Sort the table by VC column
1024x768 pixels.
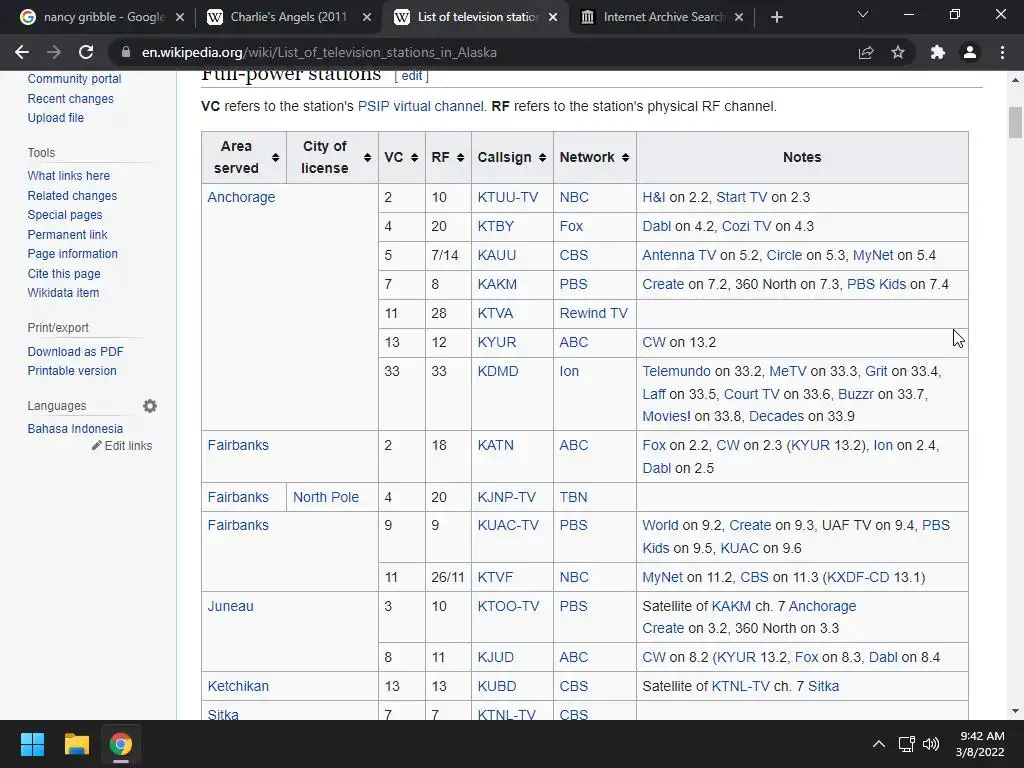[414, 157]
